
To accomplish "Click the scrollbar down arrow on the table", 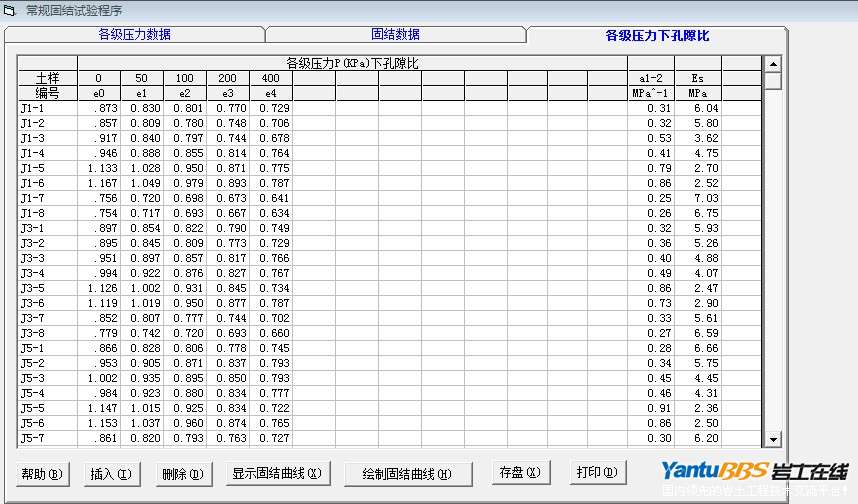I will [772, 439].
